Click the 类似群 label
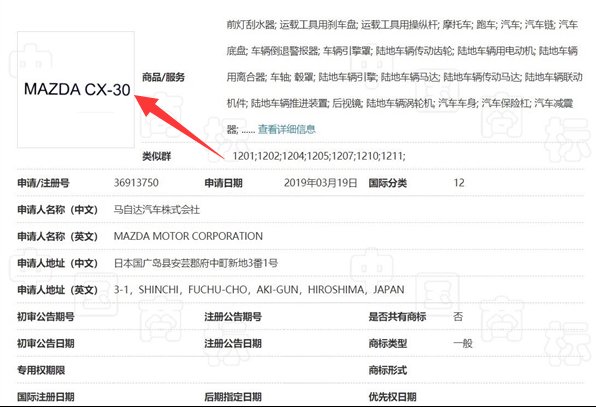596x409 pixels. point(157,156)
